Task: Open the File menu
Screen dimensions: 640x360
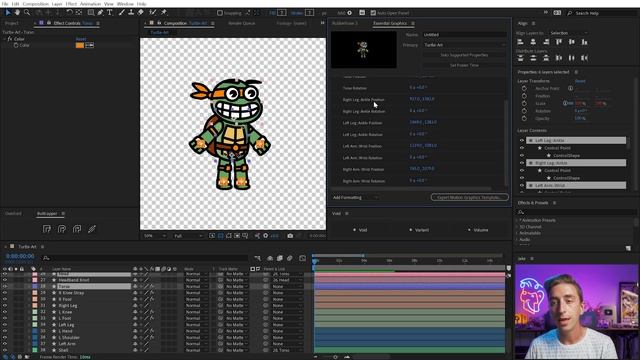Action: tap(5, 4)
